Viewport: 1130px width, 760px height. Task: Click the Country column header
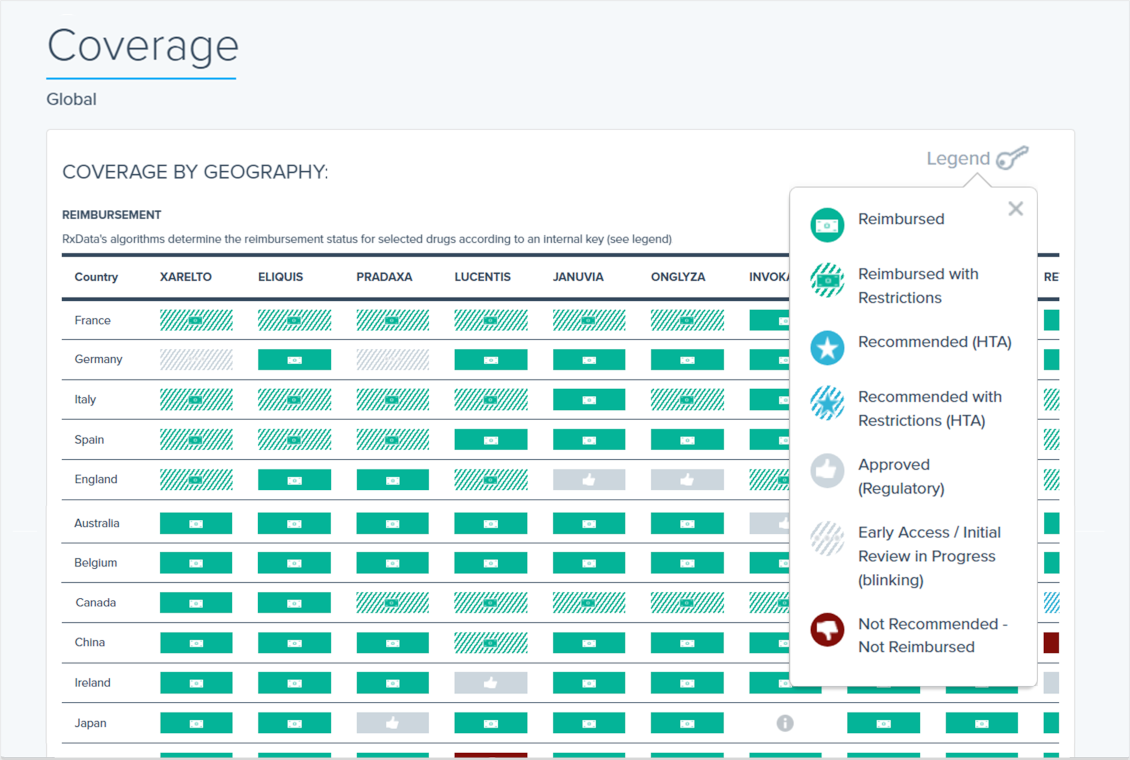click(x=96, y=277)
